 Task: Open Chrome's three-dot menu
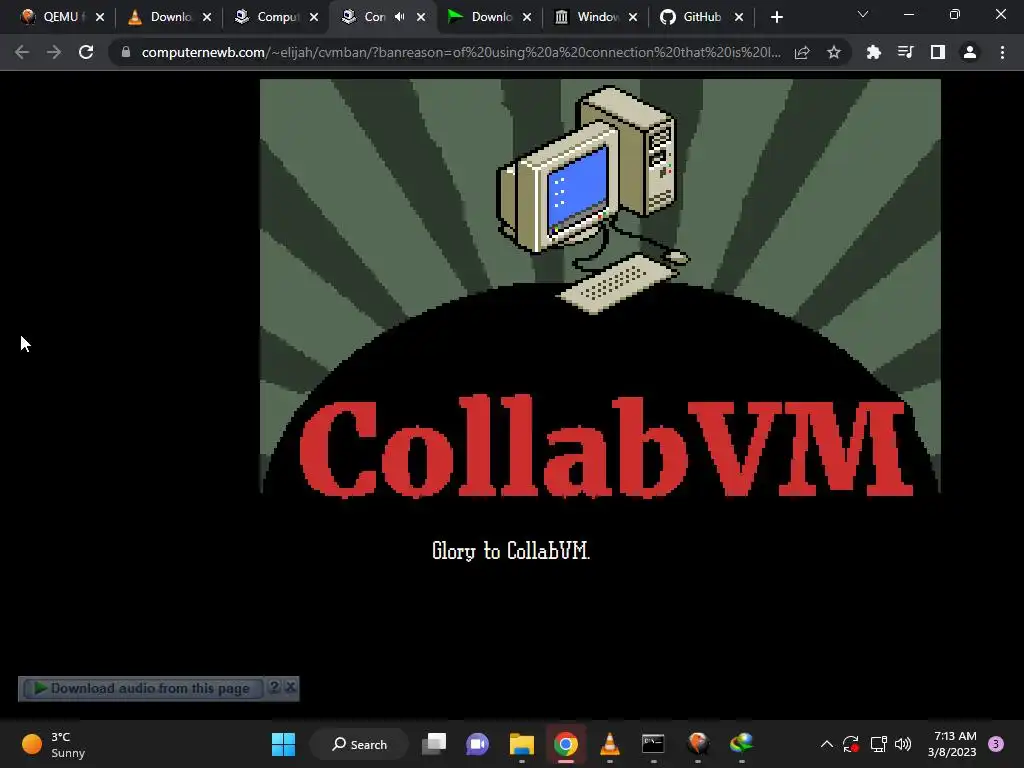point(1002,52)
